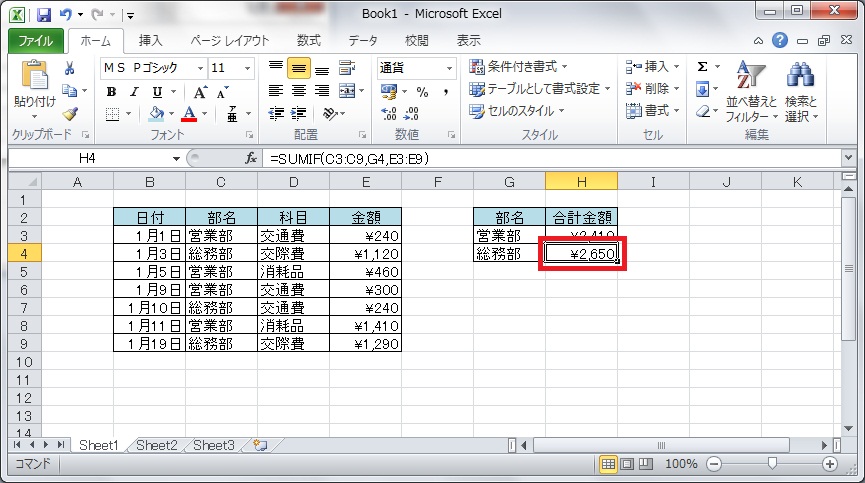Image resolution: width=865 pixels, height=483 pixels.
Task: Toggle Bold formatting
Action: [111, 92]
